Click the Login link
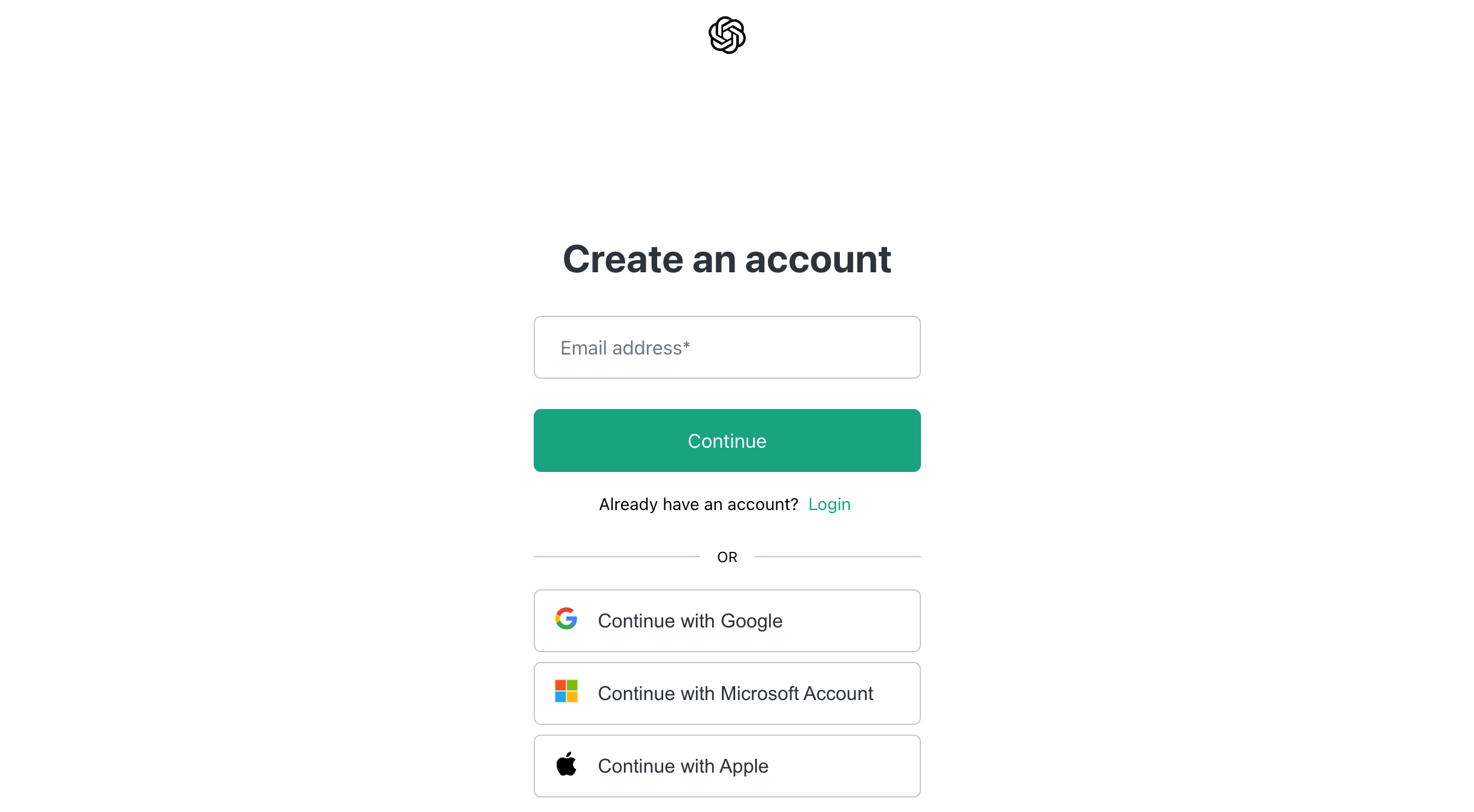 829,504
